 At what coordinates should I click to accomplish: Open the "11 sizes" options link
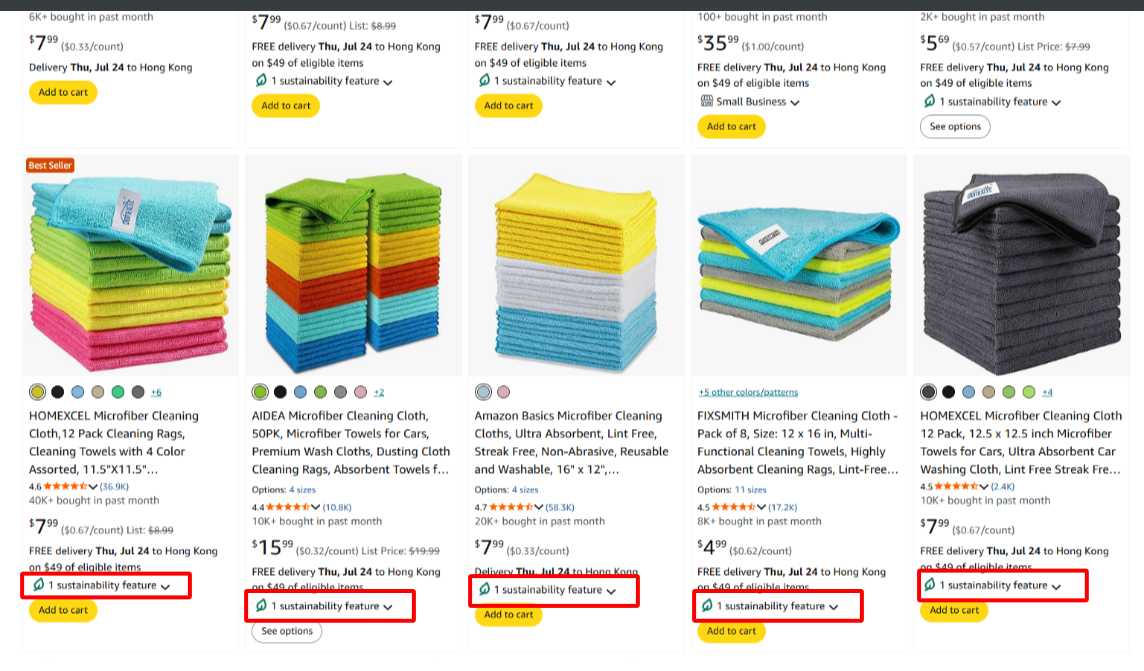coord(750,490)
